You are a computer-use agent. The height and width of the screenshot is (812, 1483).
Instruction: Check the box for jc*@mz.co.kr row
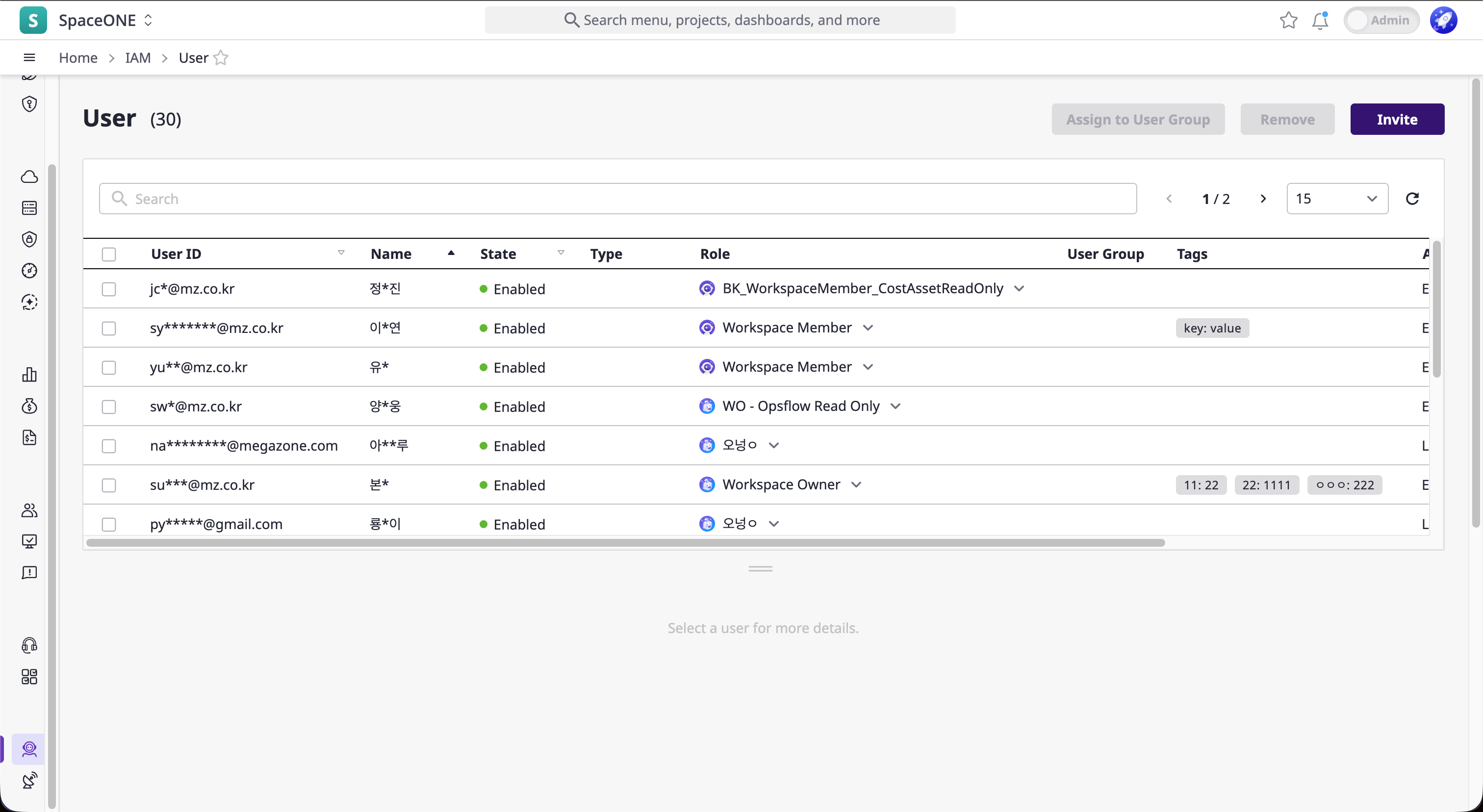tap(109, 289)
